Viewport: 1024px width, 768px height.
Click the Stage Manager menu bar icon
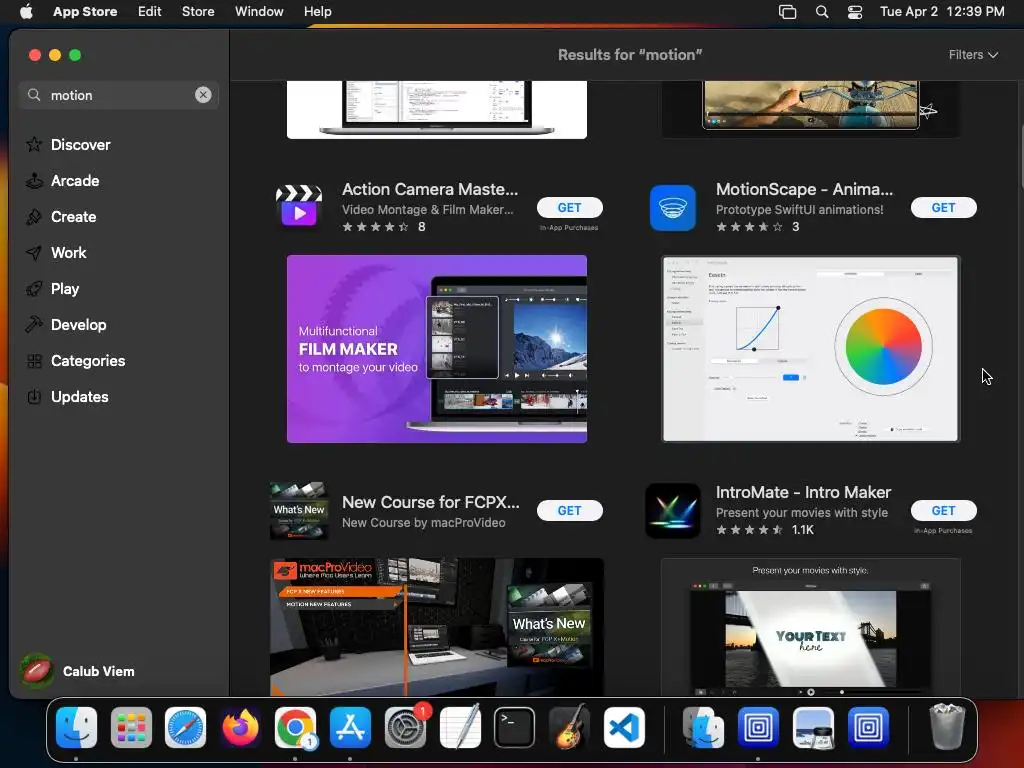click(788, 12)
